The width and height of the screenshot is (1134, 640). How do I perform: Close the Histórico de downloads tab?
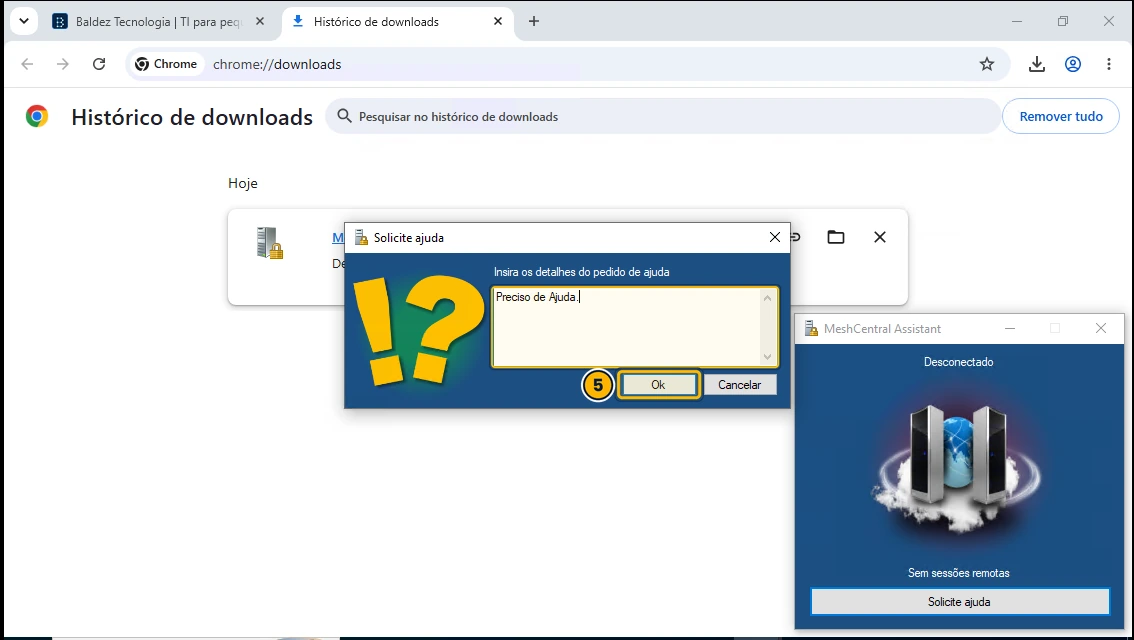(x=498, y=22)
